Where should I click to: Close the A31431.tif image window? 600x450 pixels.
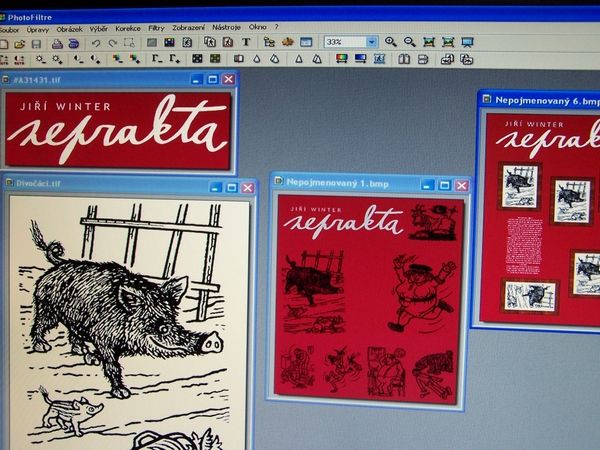point(228,79)
